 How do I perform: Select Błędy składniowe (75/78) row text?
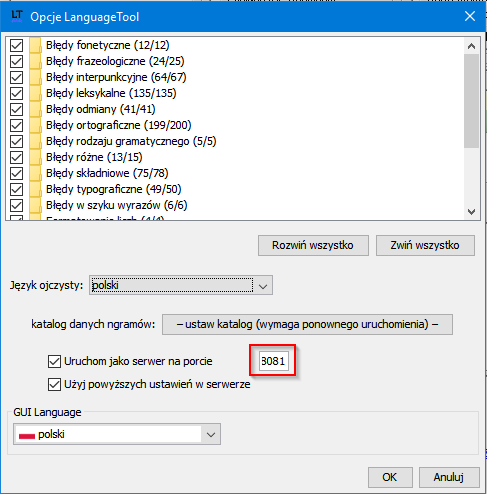click(107, 173)
